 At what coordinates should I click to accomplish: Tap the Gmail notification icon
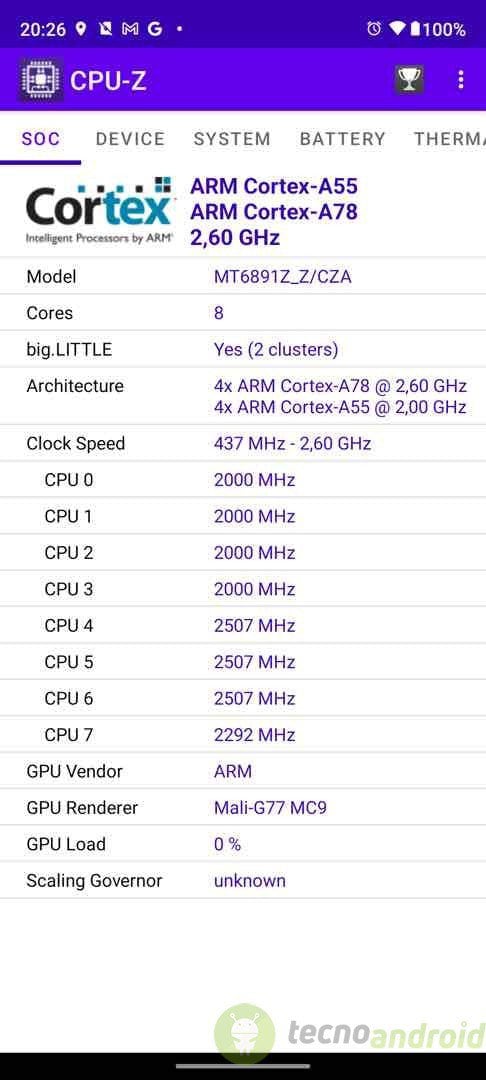click(129, 29)
